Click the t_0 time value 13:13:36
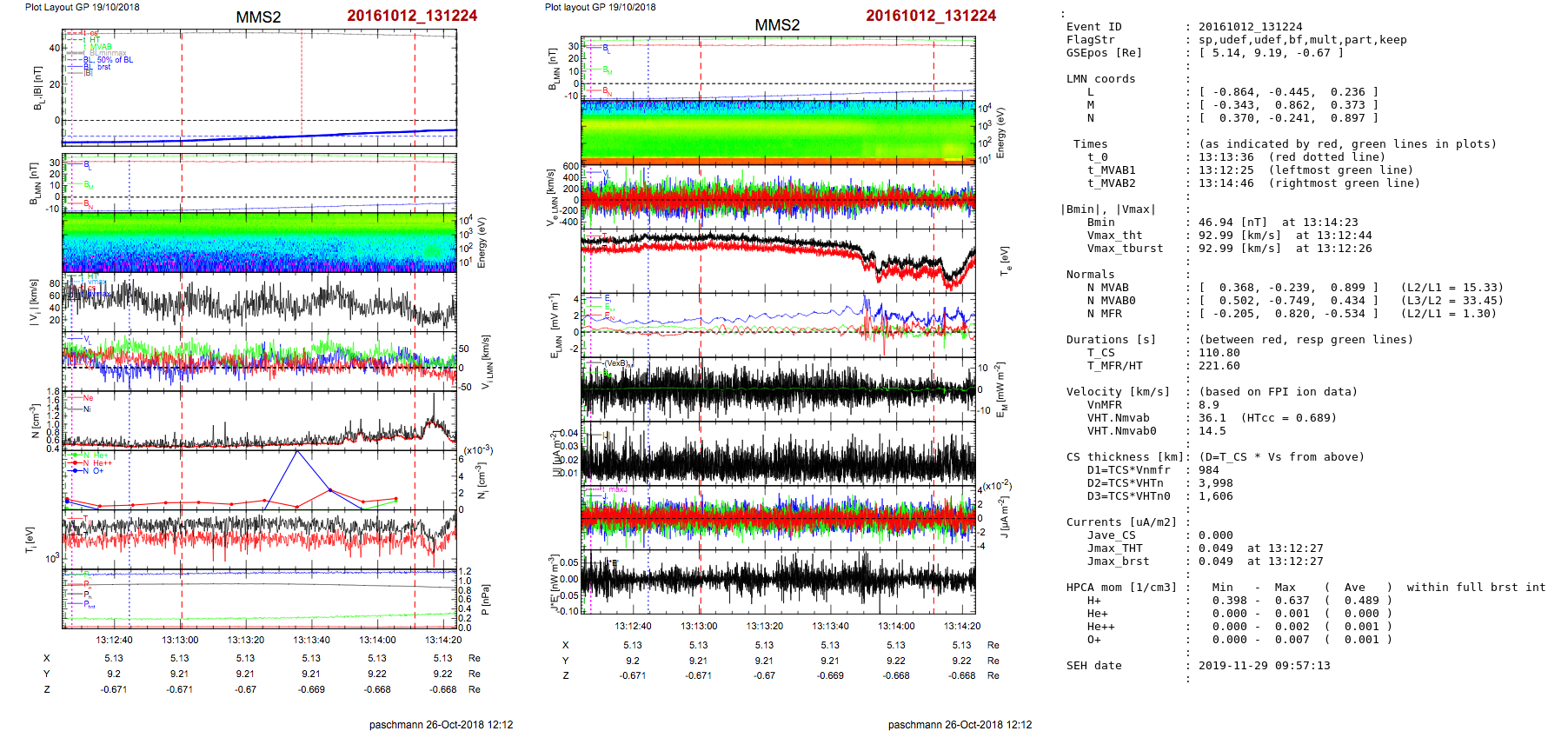This screenshot has width=1568, height=731. tap(1226, 157)
